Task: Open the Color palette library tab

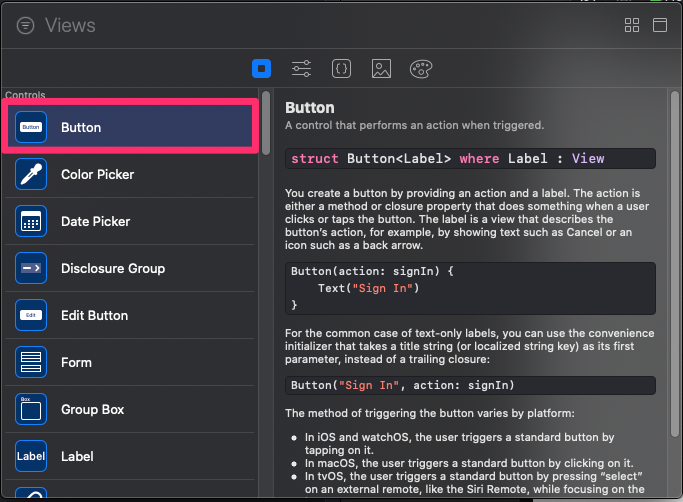Action: coord(421,68)
